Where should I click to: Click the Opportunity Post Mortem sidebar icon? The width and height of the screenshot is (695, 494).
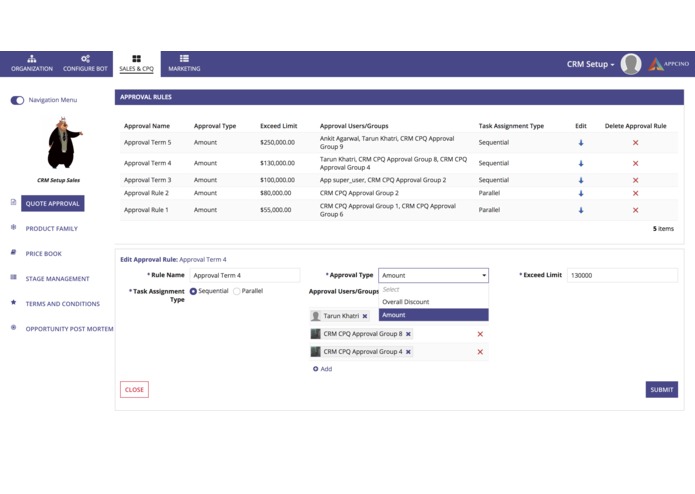tap(13, 327)
